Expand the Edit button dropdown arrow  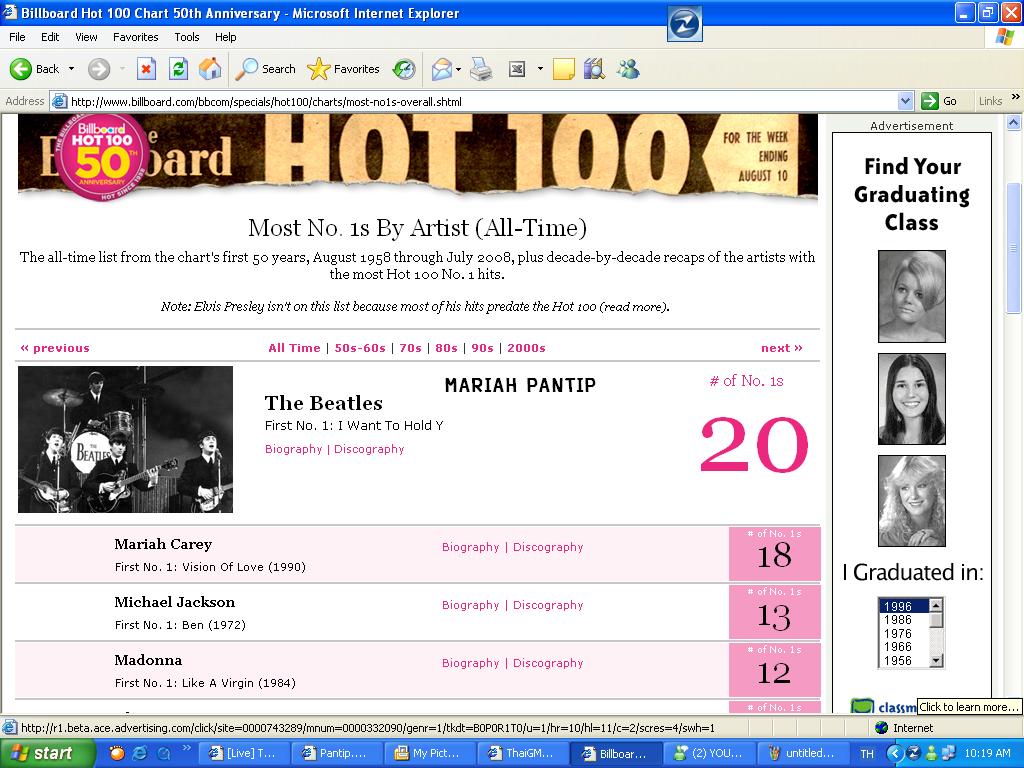(540, 69)
